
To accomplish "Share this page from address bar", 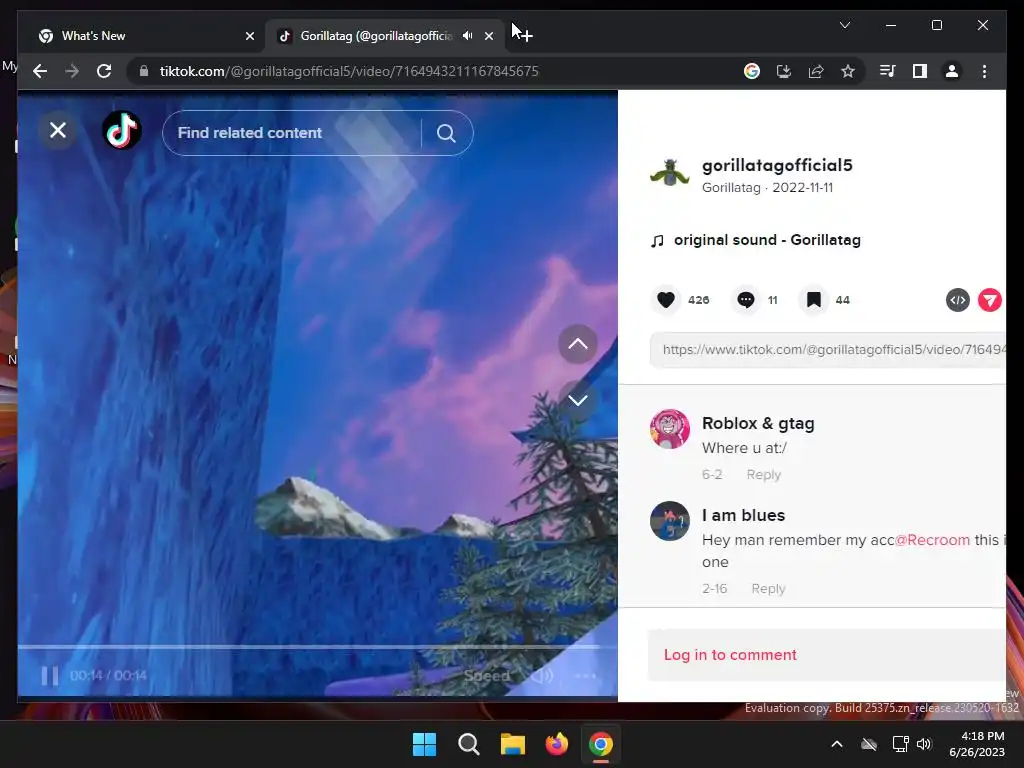I will point(816,71).
